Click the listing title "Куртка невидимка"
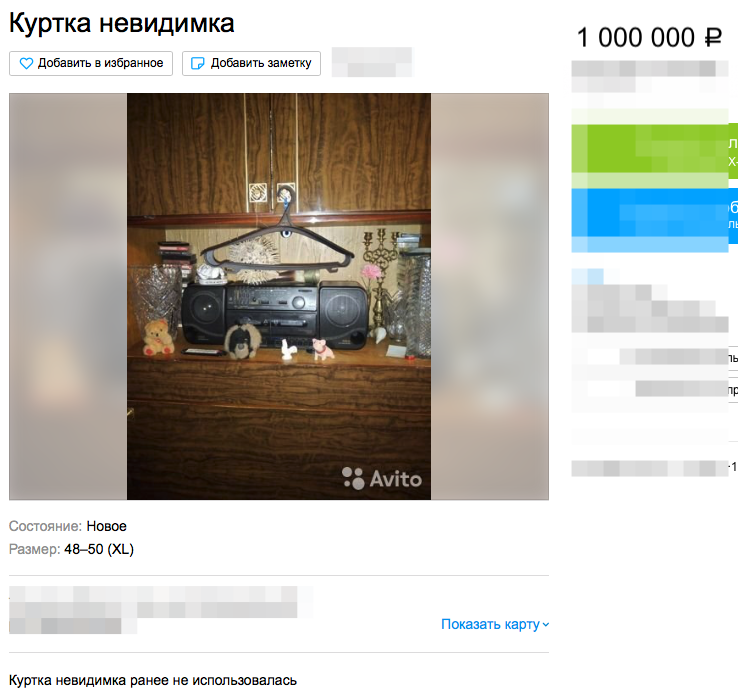 121,23
